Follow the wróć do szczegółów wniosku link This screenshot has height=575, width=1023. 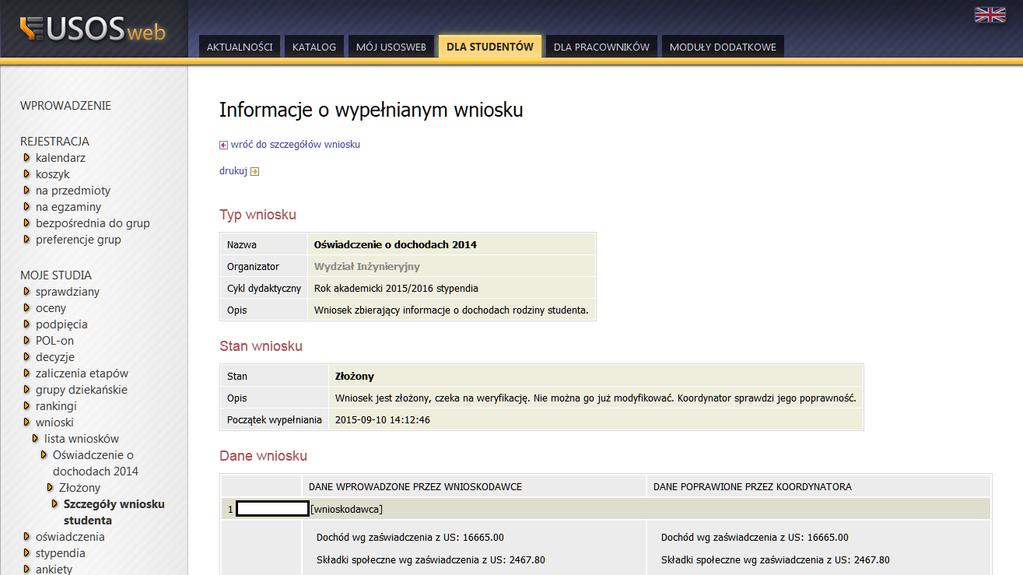pyautogui.click(x=295, y=144)
